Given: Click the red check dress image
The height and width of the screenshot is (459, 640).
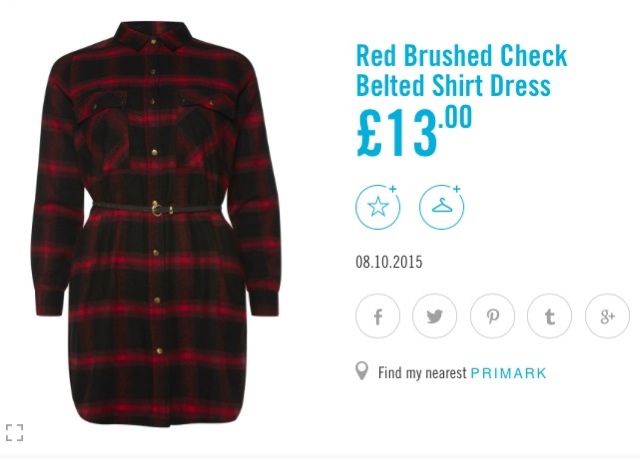Looking at the screenshot, I should [157, 224].
